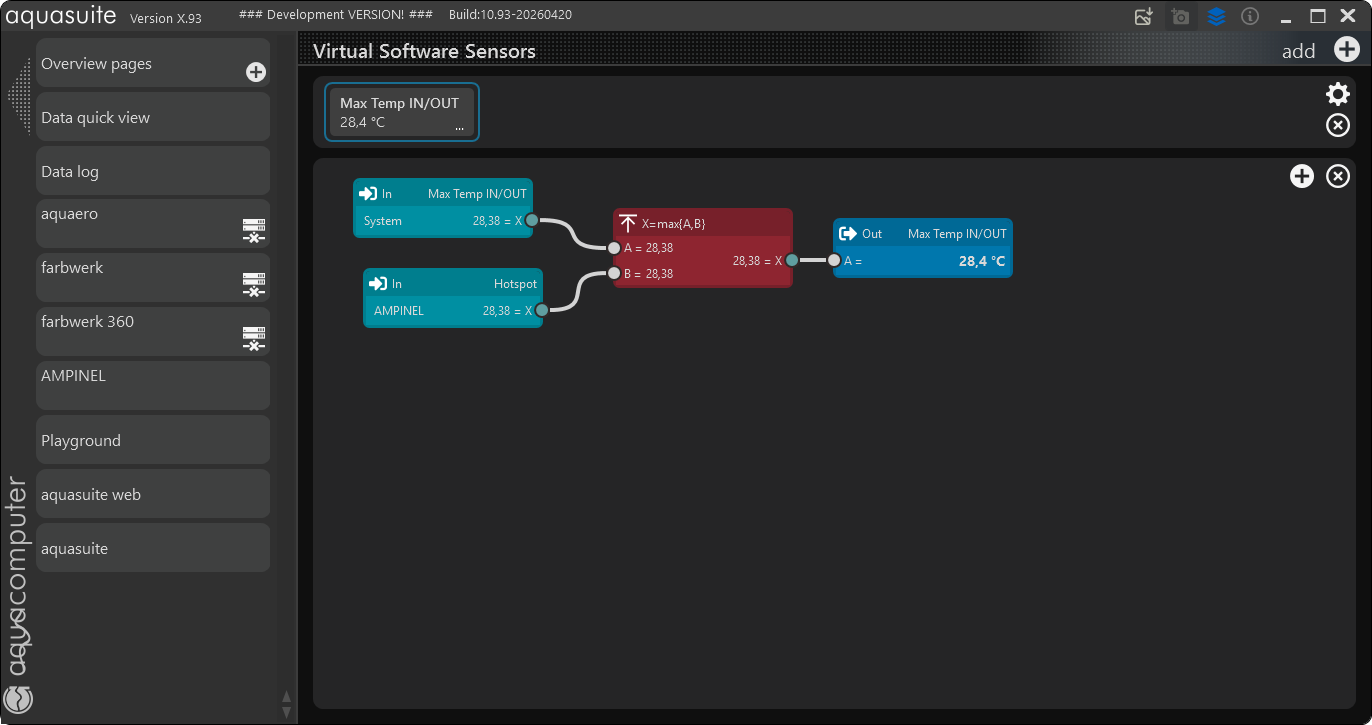Click the screenshot camera icon in title bar

click(x=1180, y=16)
